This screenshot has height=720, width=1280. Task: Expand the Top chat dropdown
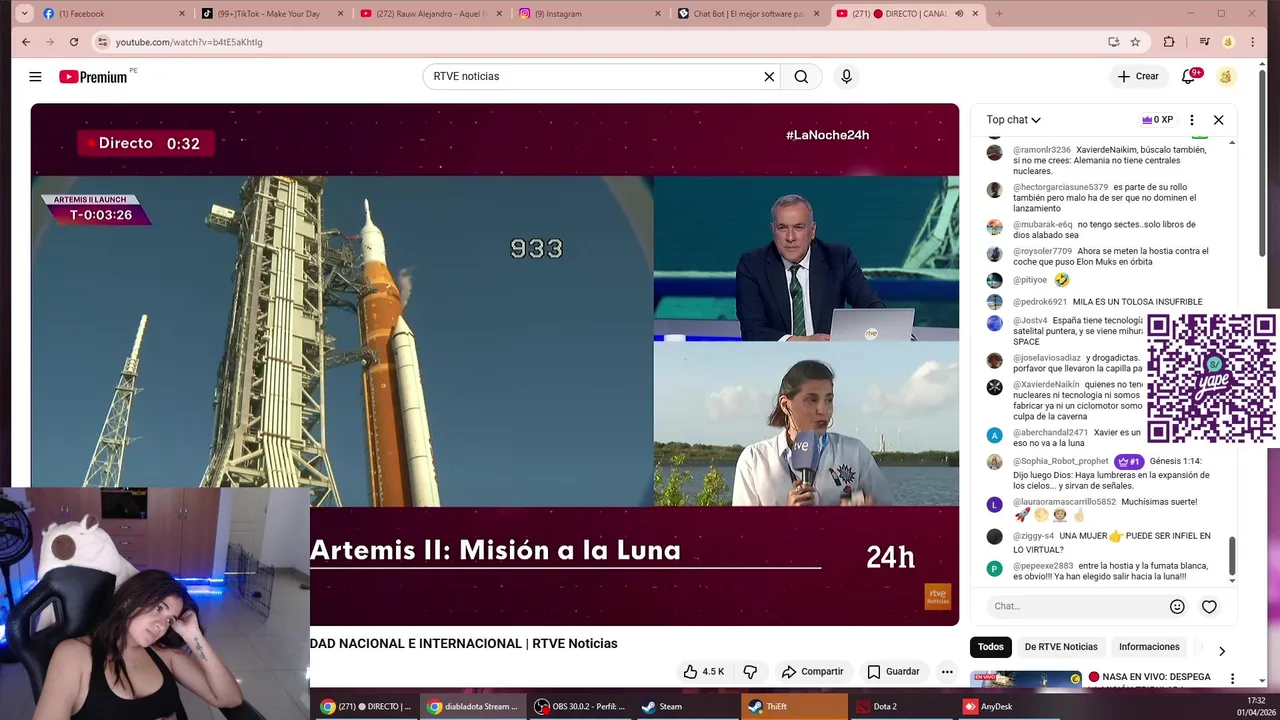point(1013,120)
